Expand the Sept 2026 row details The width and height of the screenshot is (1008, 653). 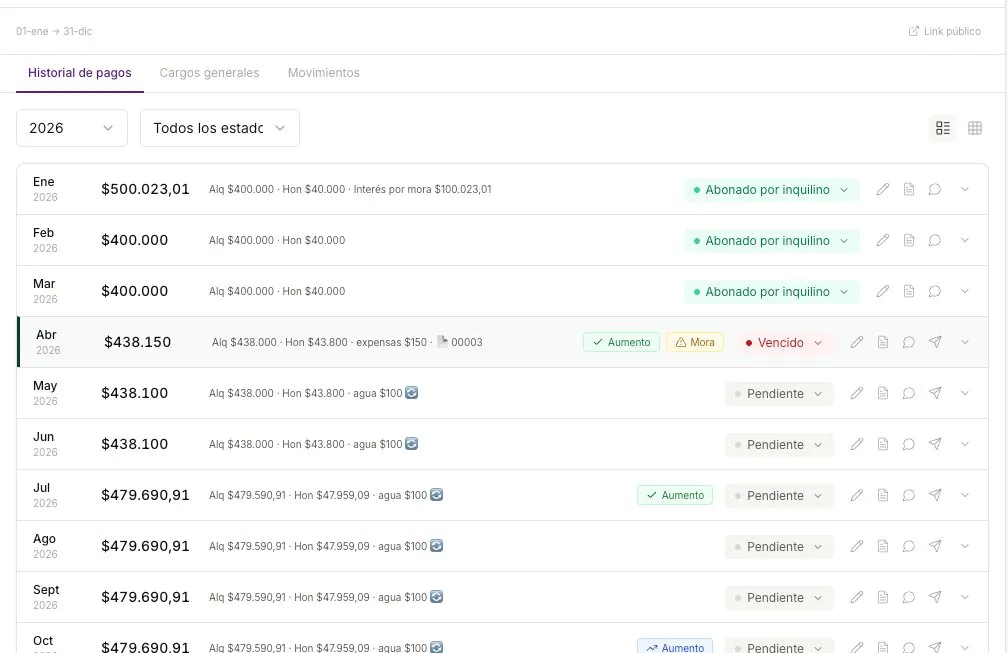[x=964, y=597]
